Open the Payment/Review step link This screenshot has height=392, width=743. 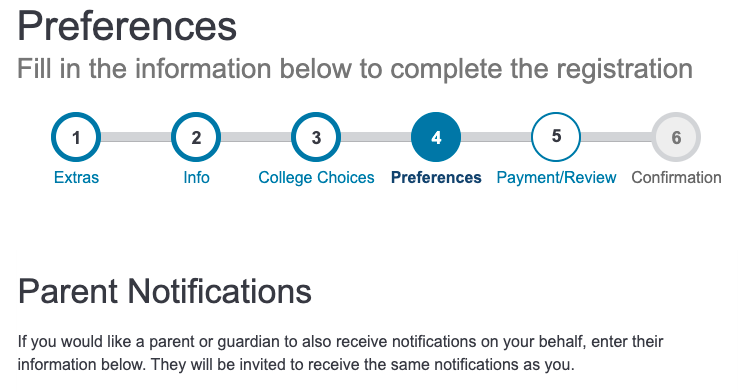click(556, 177)
